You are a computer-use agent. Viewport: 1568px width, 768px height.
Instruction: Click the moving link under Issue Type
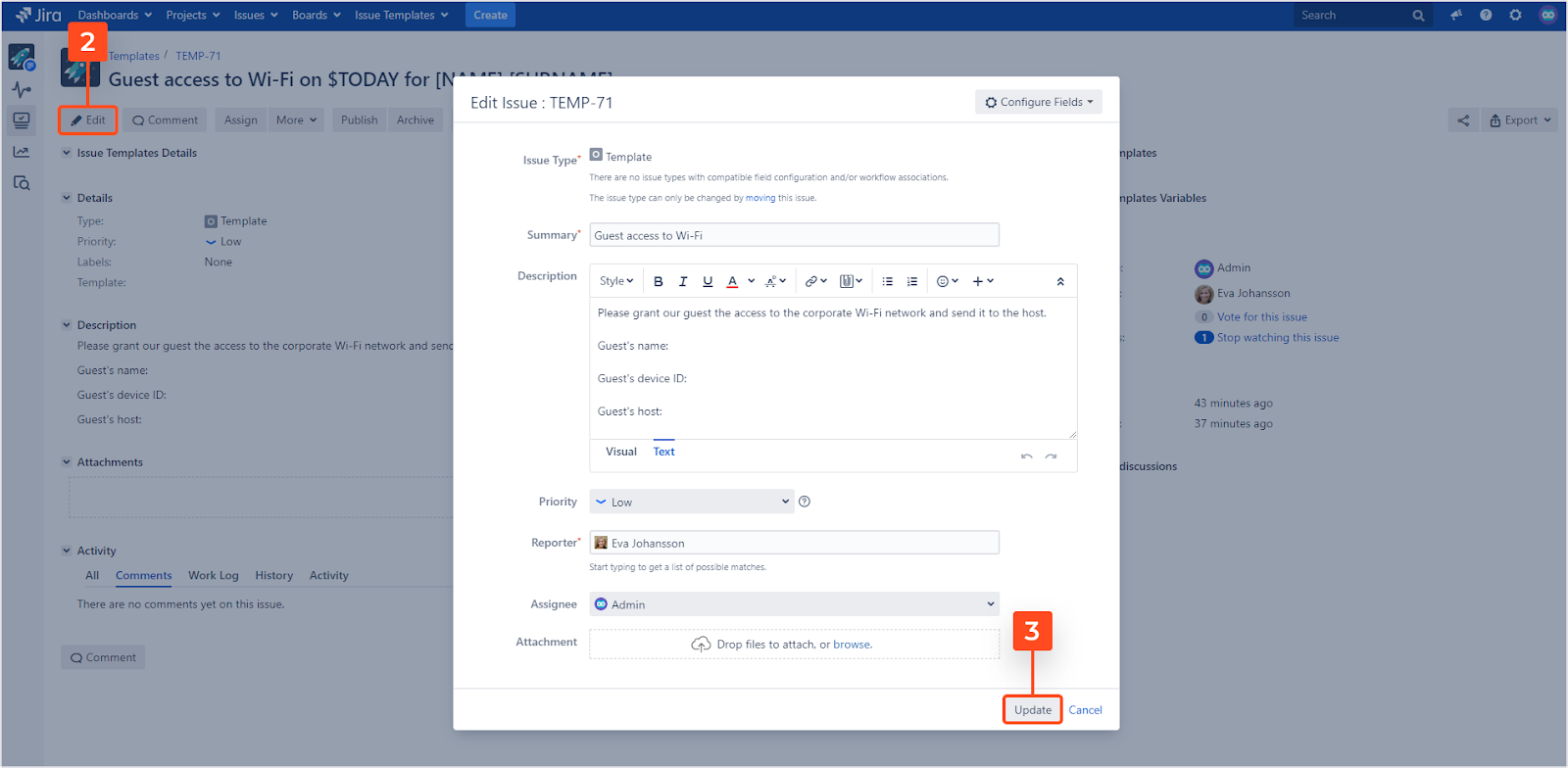pos(760,198)
